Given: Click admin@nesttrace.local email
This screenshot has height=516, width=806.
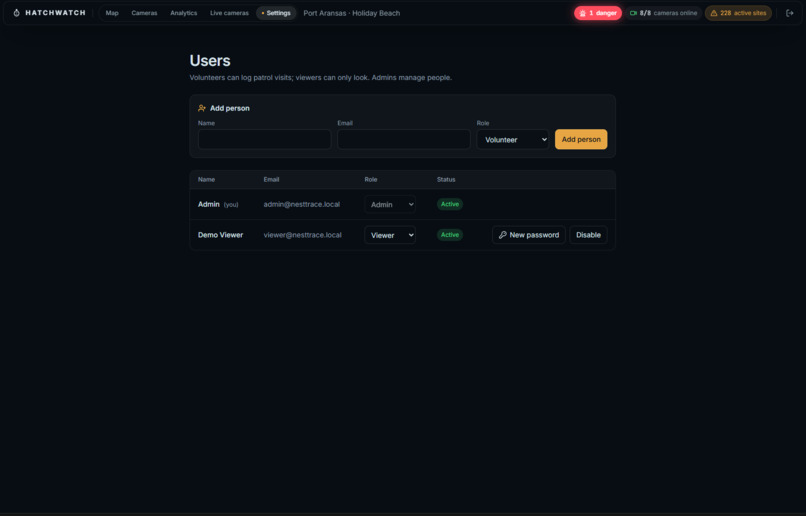Looking at the screenshot, I should click(302, 204).
